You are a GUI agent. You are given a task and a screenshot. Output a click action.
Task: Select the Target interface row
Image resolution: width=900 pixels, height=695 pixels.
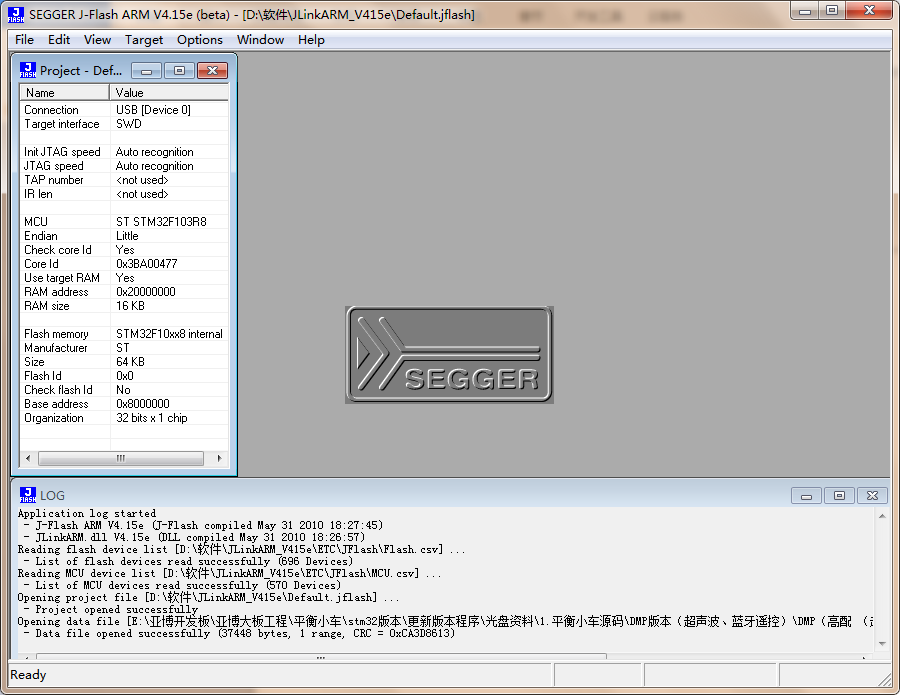tap(124, 124)
